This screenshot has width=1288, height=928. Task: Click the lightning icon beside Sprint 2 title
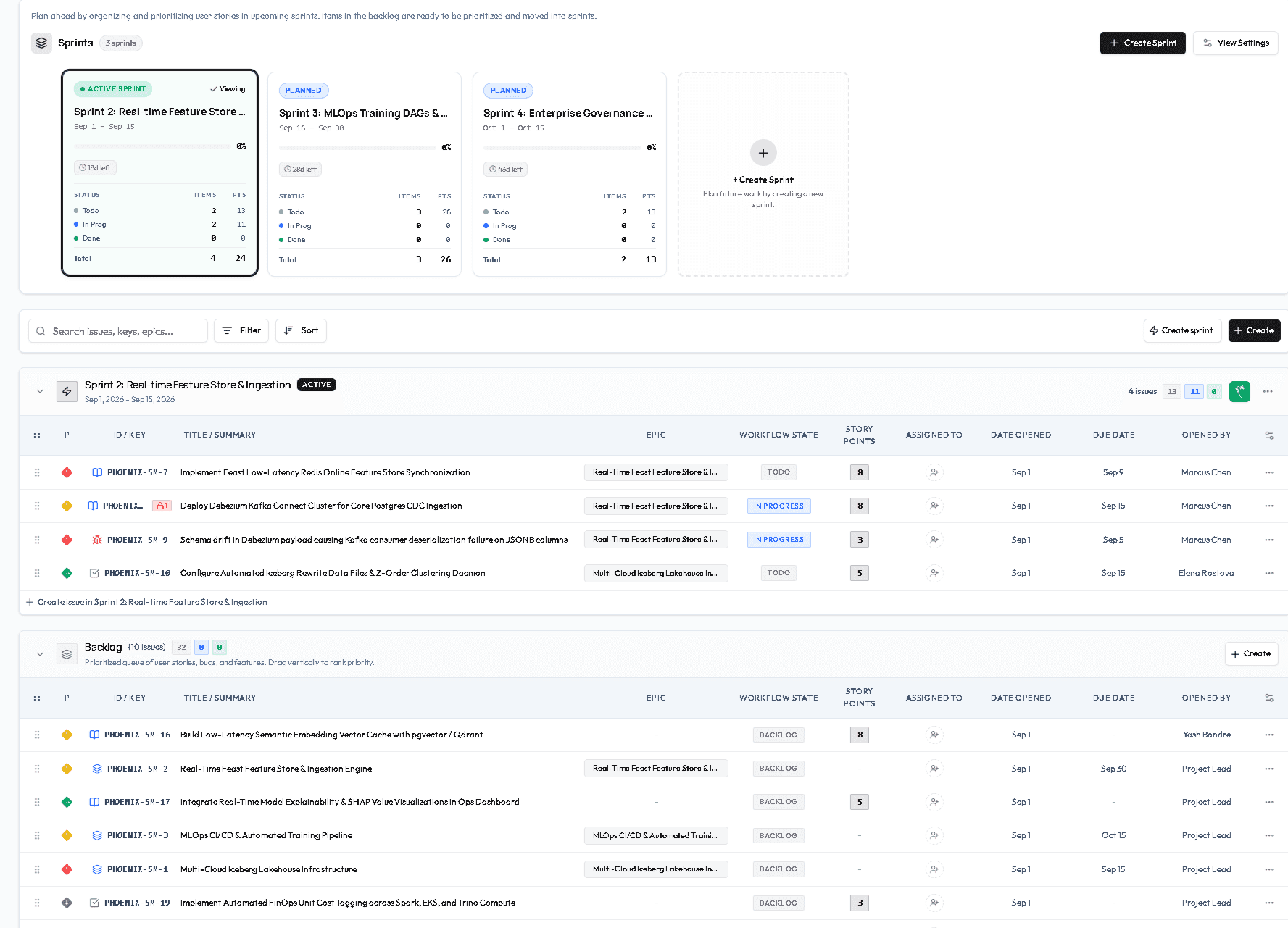(x=67, y=391)
